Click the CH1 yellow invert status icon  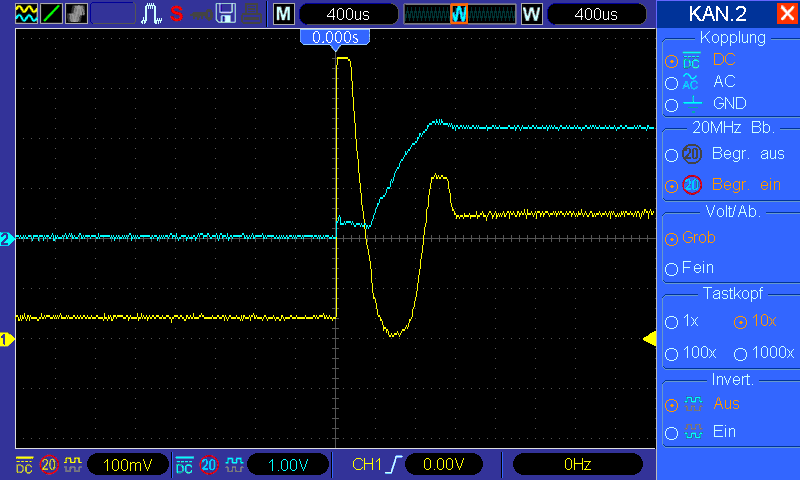pyautogui.click(x=73, y=465)
